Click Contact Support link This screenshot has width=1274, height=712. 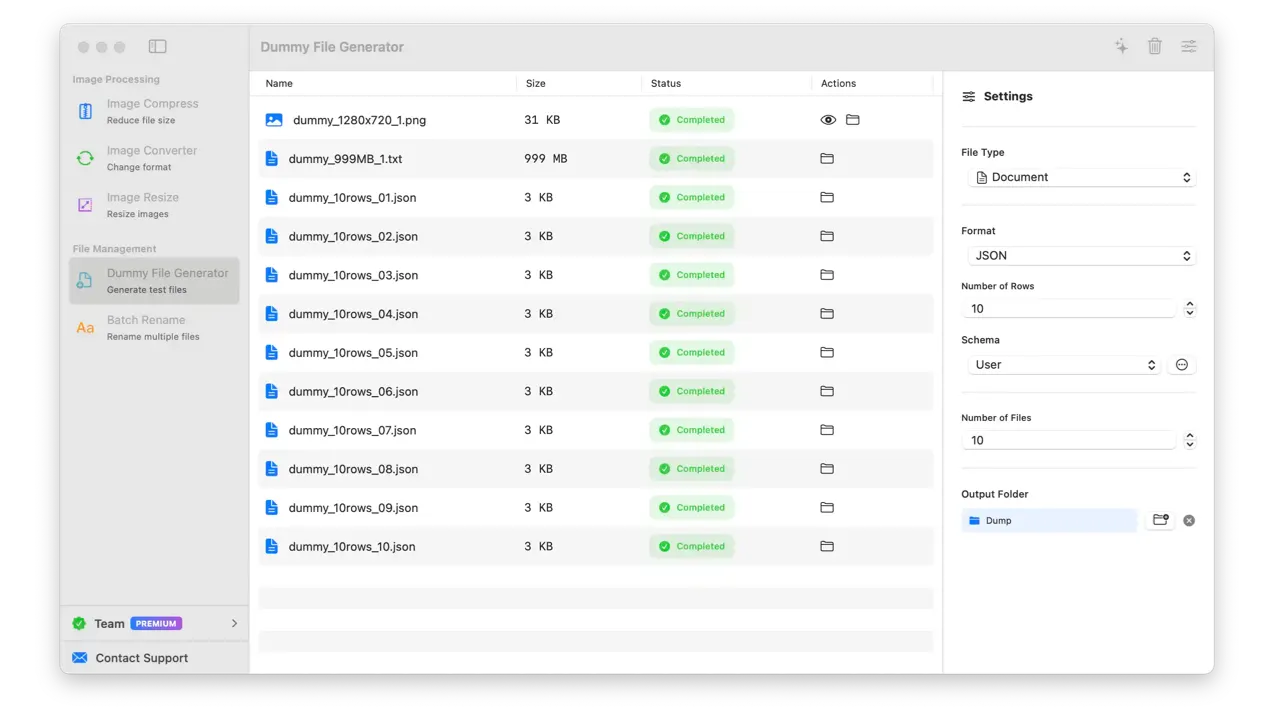pyautogui.click(x=141, y=658)
